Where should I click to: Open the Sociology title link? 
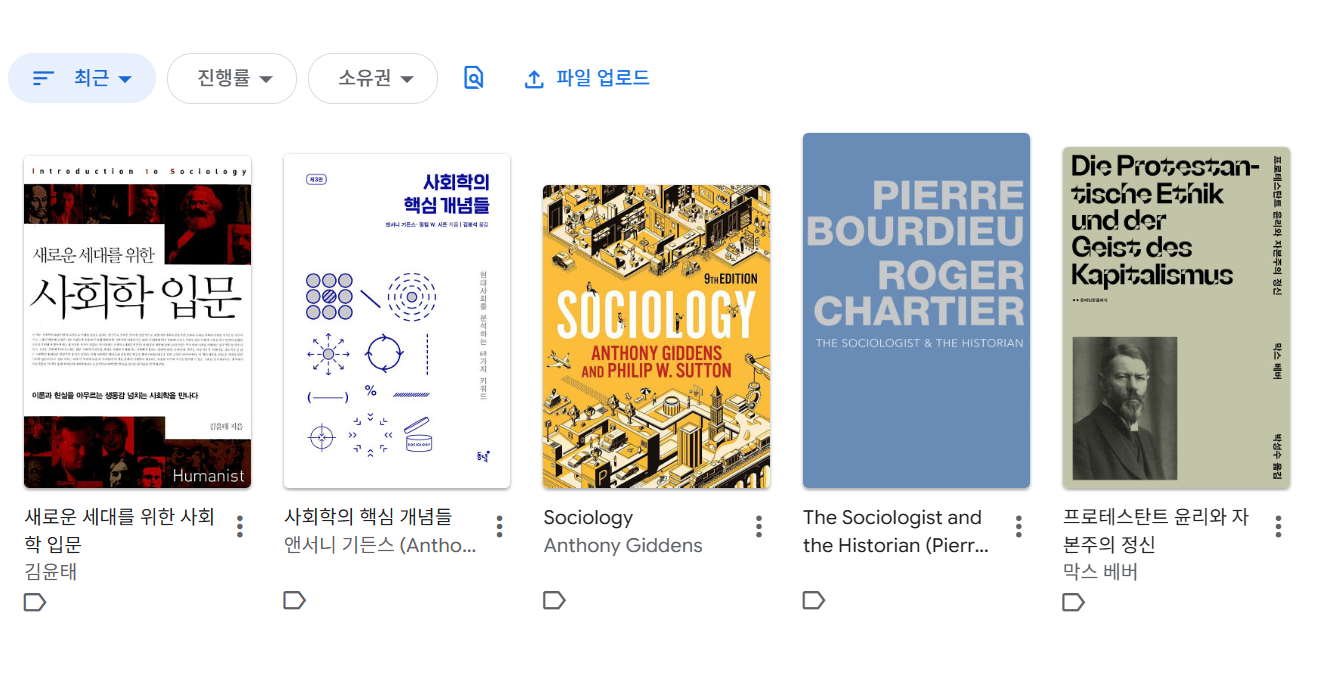pos(588,517)
